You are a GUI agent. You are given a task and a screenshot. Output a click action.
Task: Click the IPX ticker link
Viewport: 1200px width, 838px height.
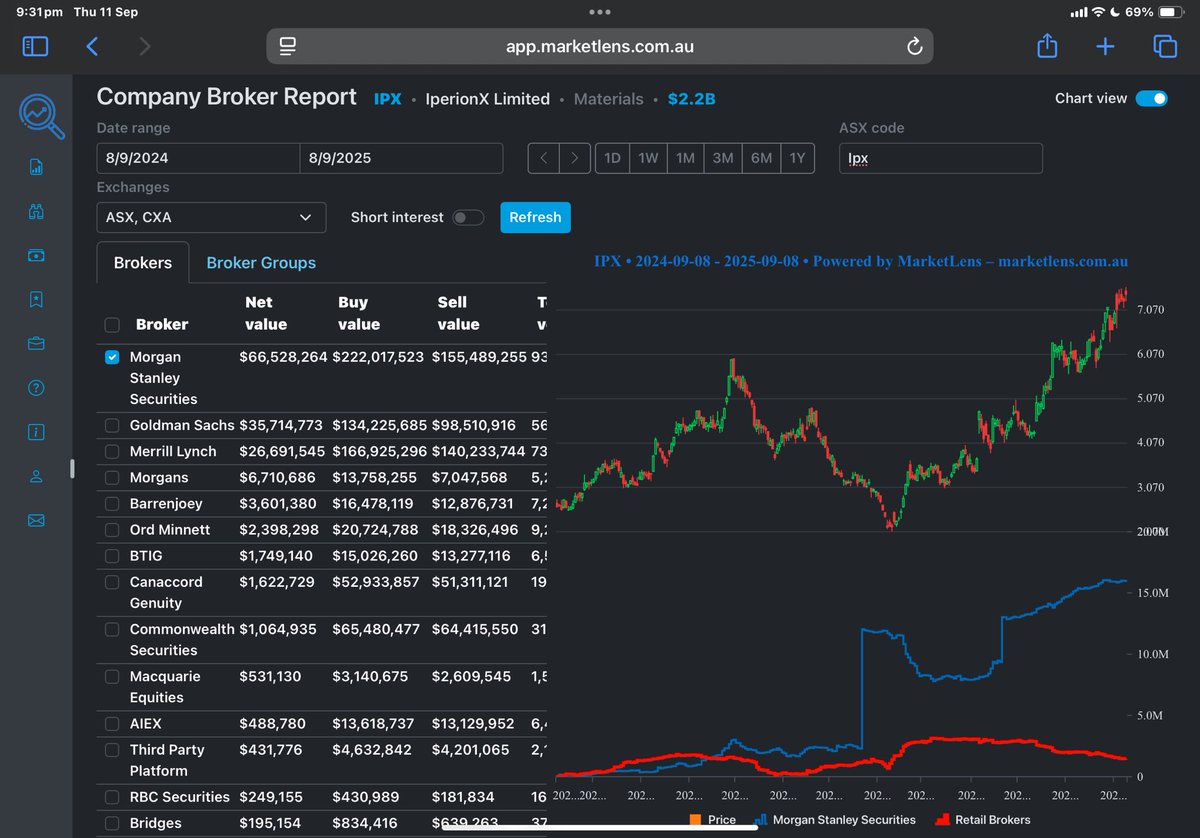pyautogui.click(x=388, y=99)
